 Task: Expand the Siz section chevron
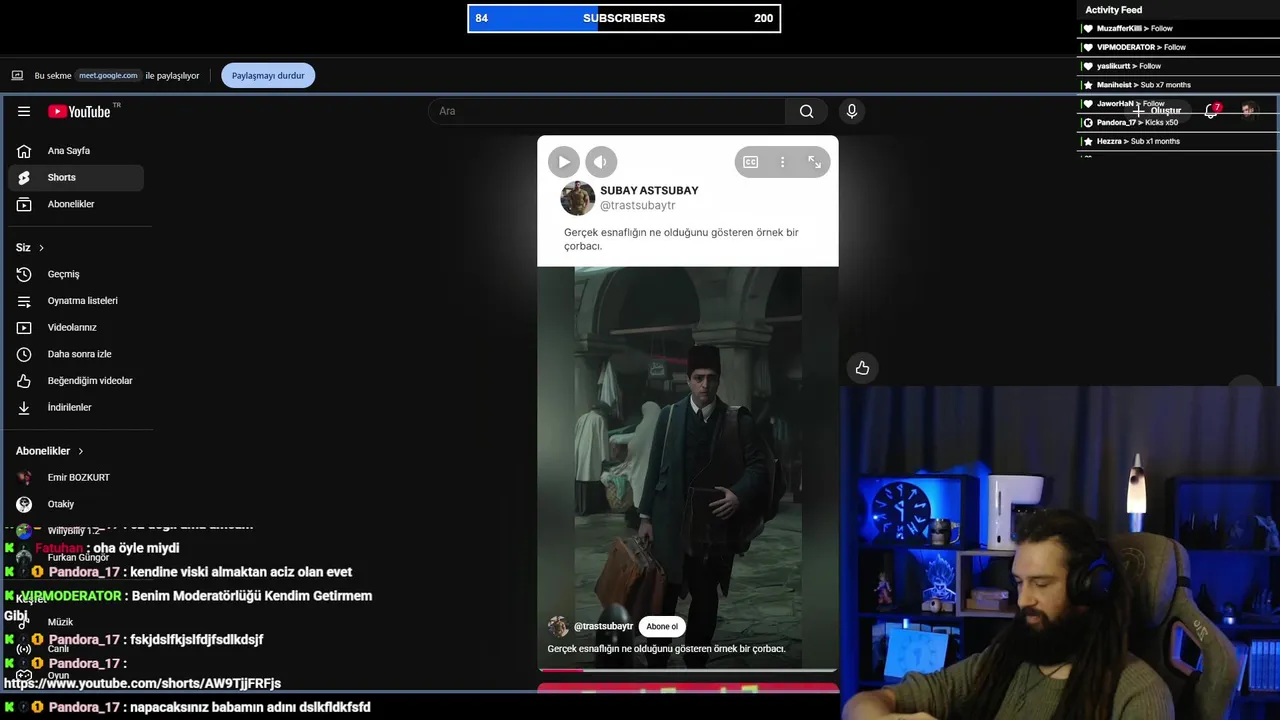click(x=41, y=247)
